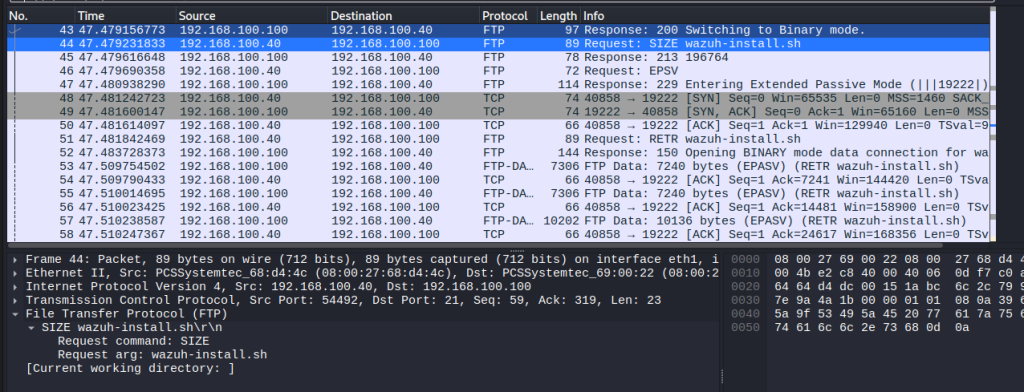Select packet 52 Opening BINARY mode response
The image size is (1024, 392).
coord(498,152)
